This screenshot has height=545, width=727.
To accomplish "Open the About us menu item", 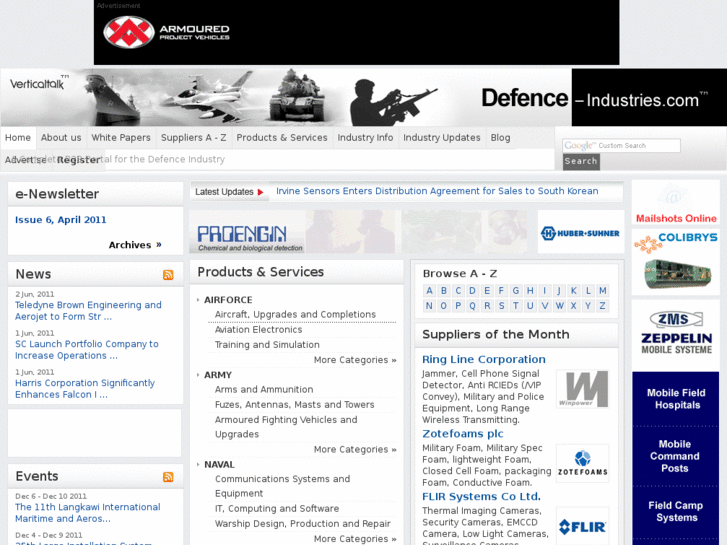I will pyautogui.click(x=61, y=138).
